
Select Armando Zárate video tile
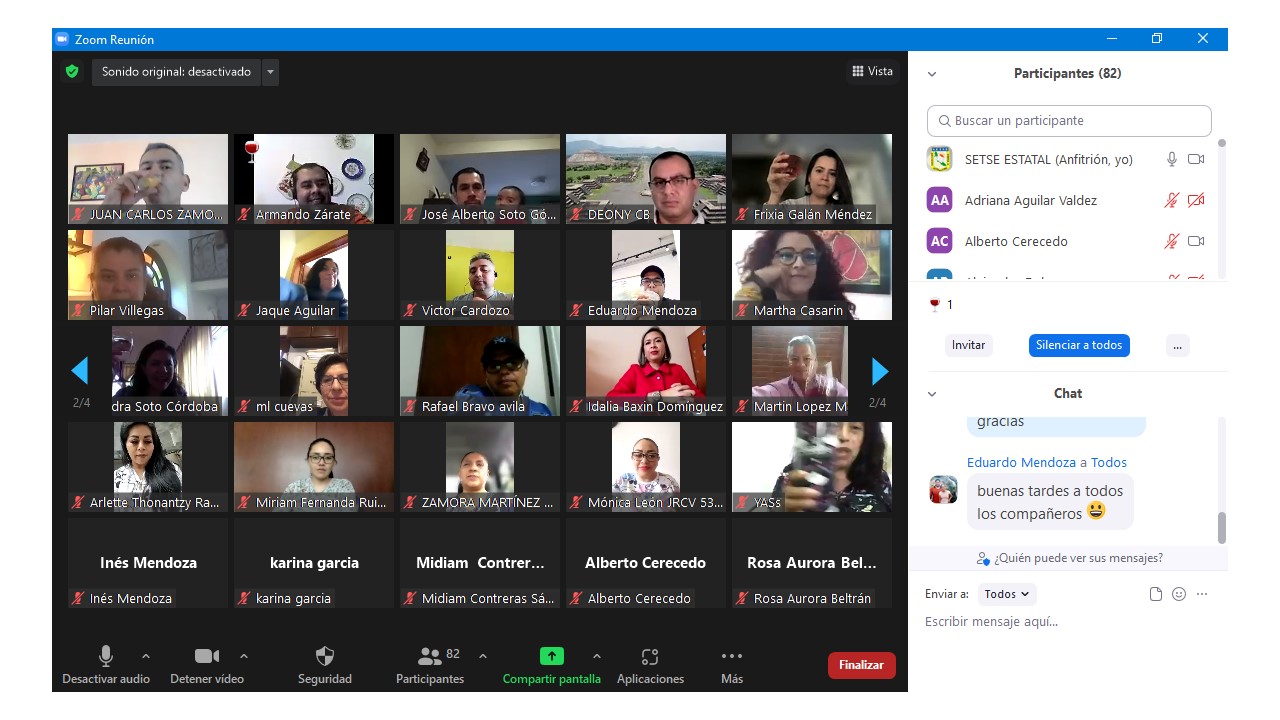(314, 179)
